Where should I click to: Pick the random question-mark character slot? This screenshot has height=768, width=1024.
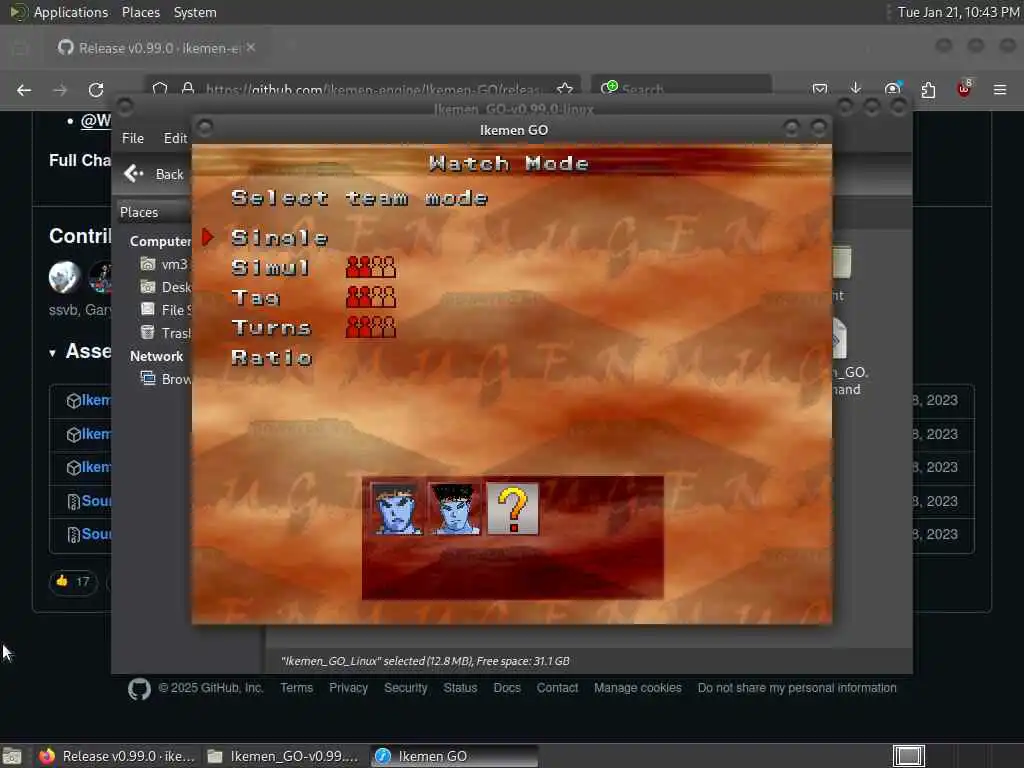513,509
